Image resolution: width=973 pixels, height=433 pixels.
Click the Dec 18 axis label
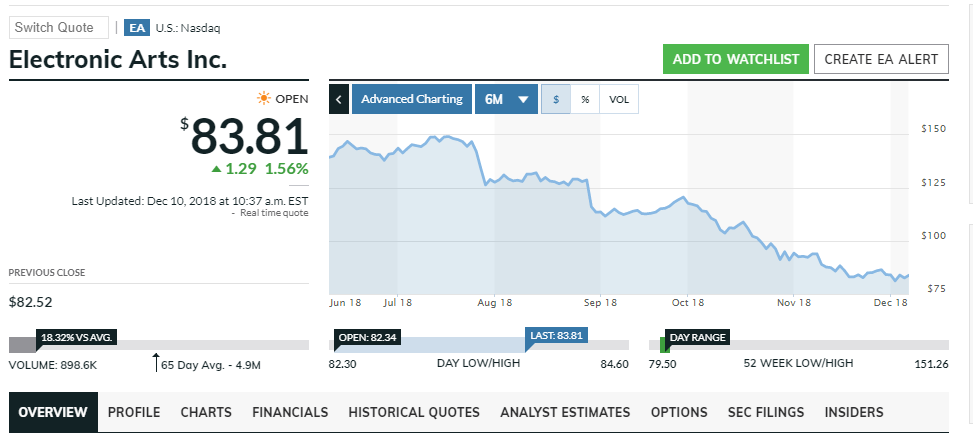(890, 303)
